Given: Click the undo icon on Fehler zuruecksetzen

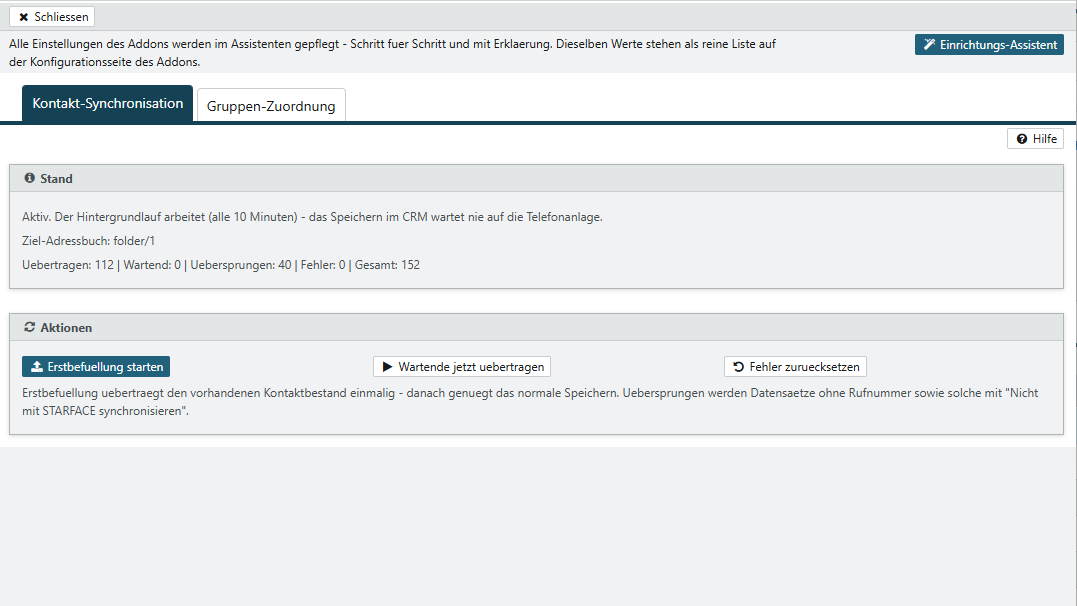Looking at the screenshot, I should coord(738,367).
